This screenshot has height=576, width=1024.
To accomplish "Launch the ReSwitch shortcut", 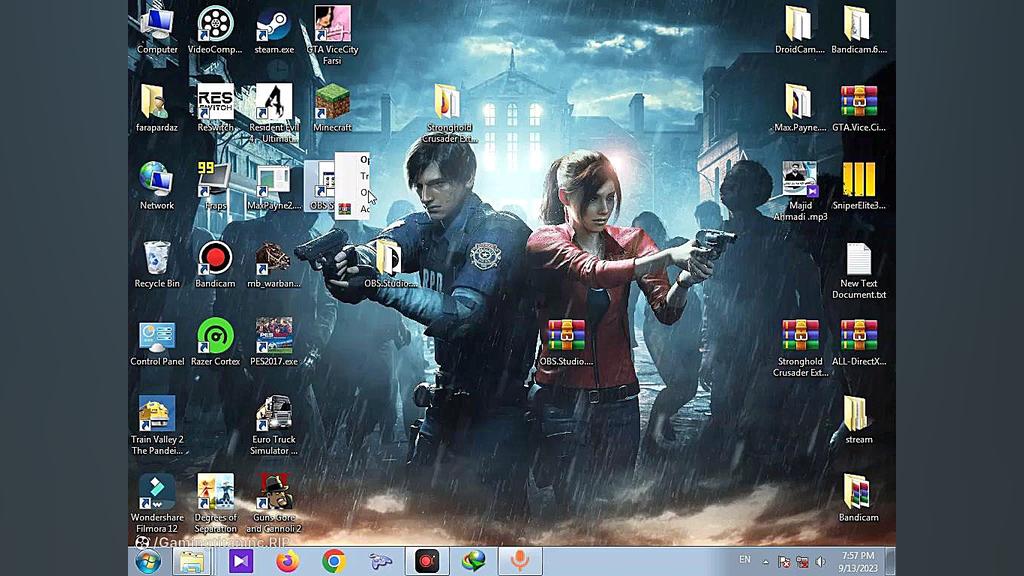I will click(215, 108).
